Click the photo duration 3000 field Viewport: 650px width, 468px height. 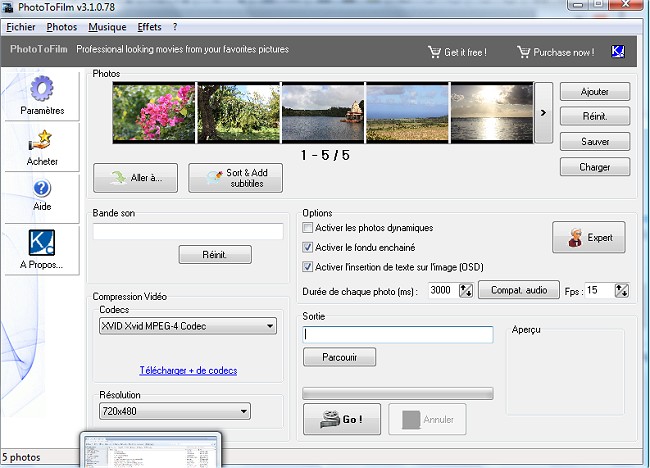click(444, 290)
